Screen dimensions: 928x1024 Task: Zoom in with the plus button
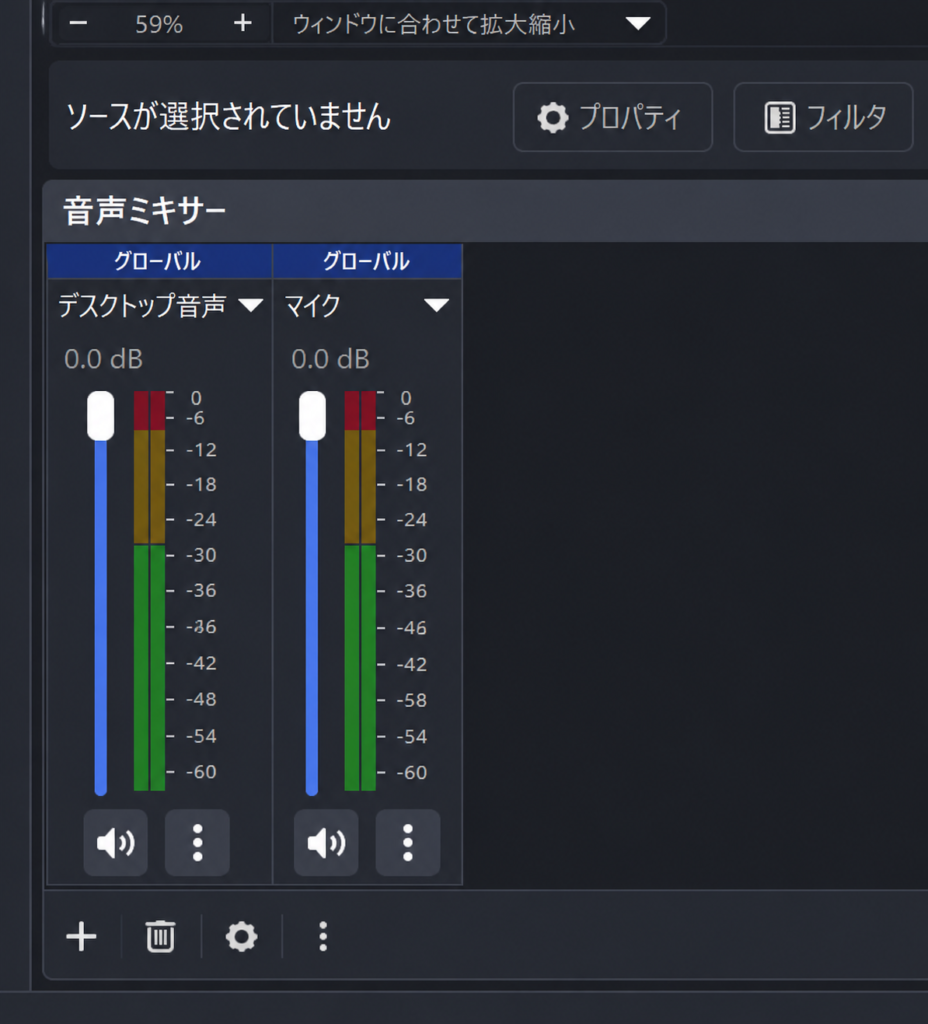pos(243,24)
